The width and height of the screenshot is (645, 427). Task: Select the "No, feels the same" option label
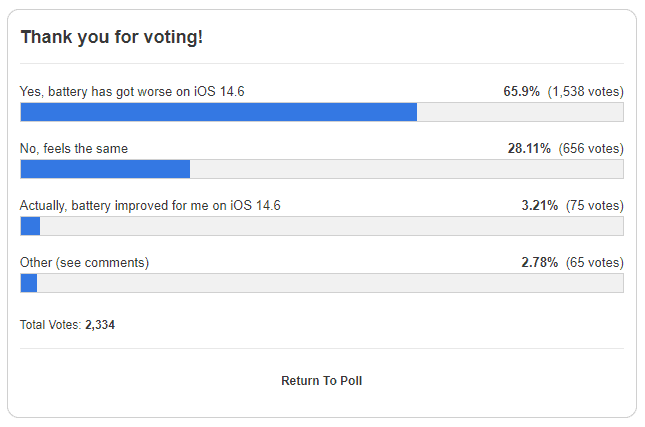pos(74,148)
